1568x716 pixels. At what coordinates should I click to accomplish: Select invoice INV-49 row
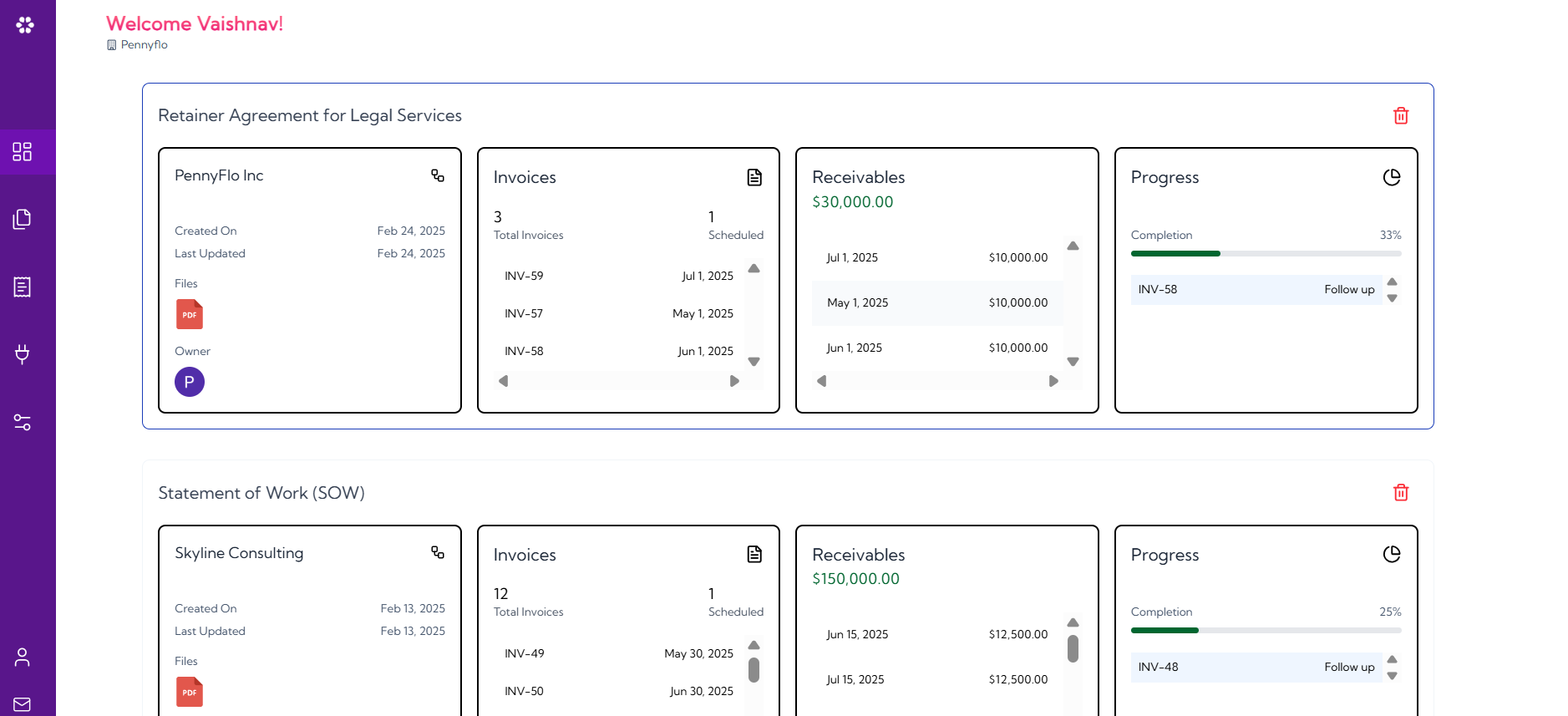tap(619, 653)
